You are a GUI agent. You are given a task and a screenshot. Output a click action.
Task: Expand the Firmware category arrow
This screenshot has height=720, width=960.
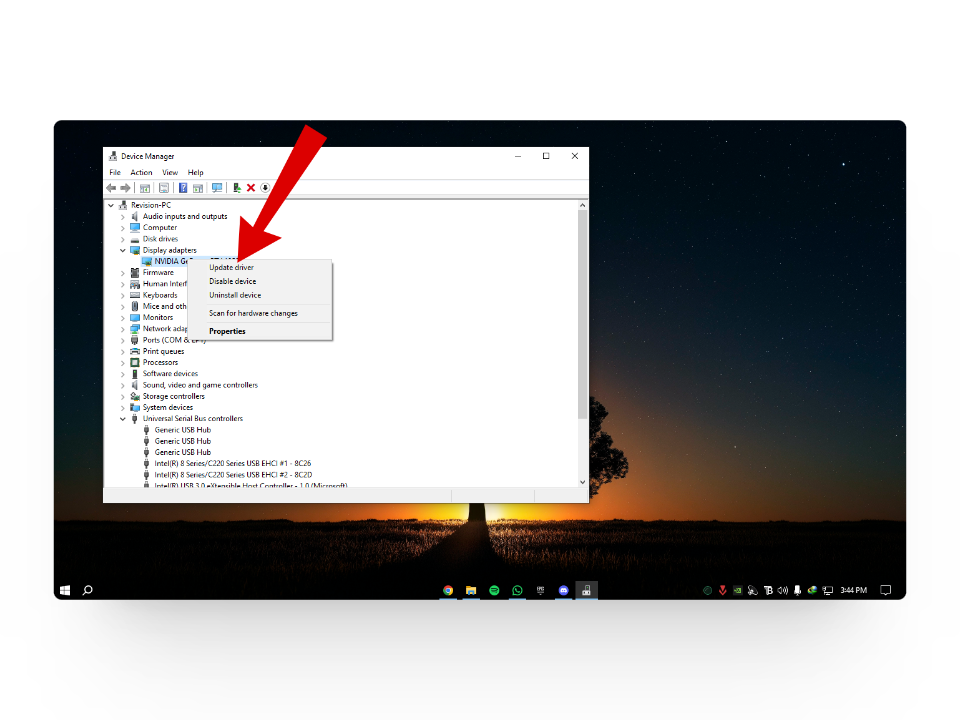click(x=122, y=273)
